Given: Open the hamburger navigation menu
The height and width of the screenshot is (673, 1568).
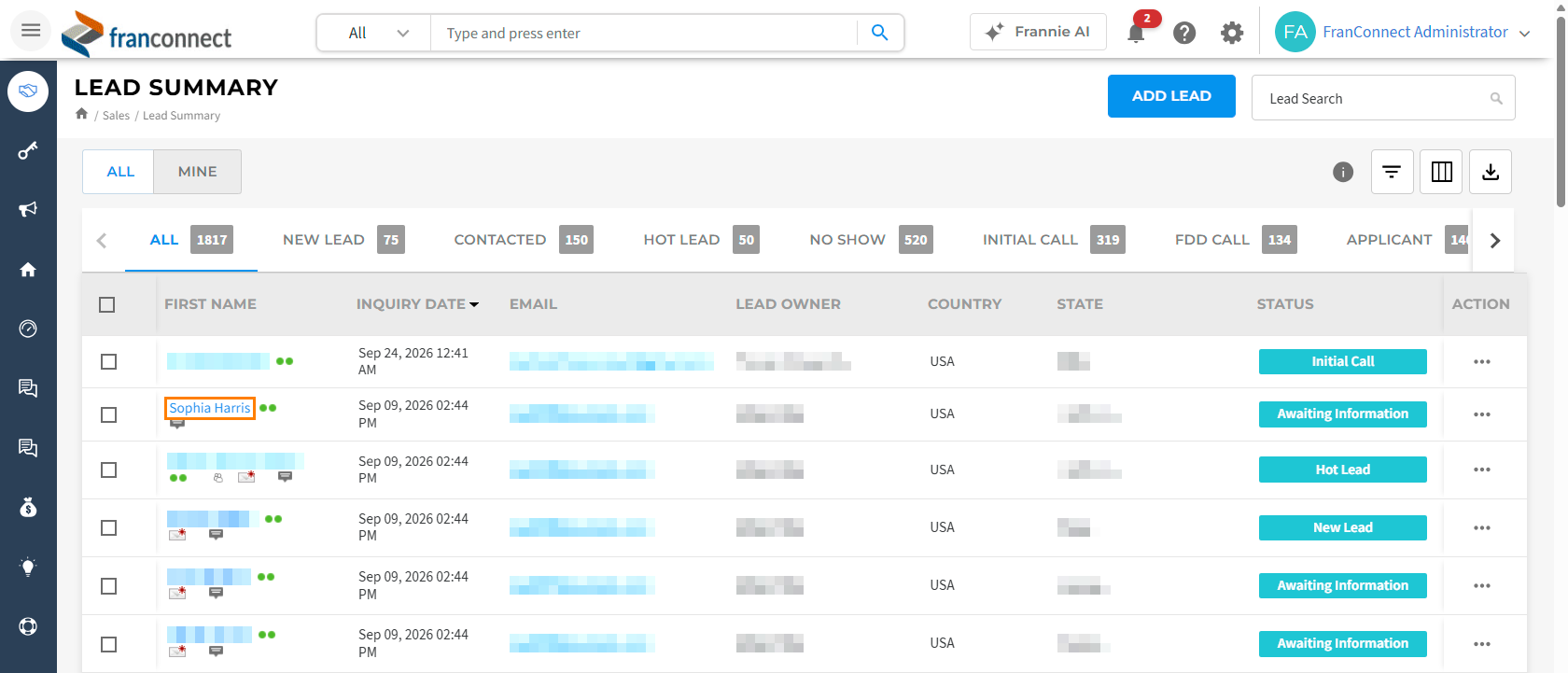Looking at the screenshot, I should [31, 31].
